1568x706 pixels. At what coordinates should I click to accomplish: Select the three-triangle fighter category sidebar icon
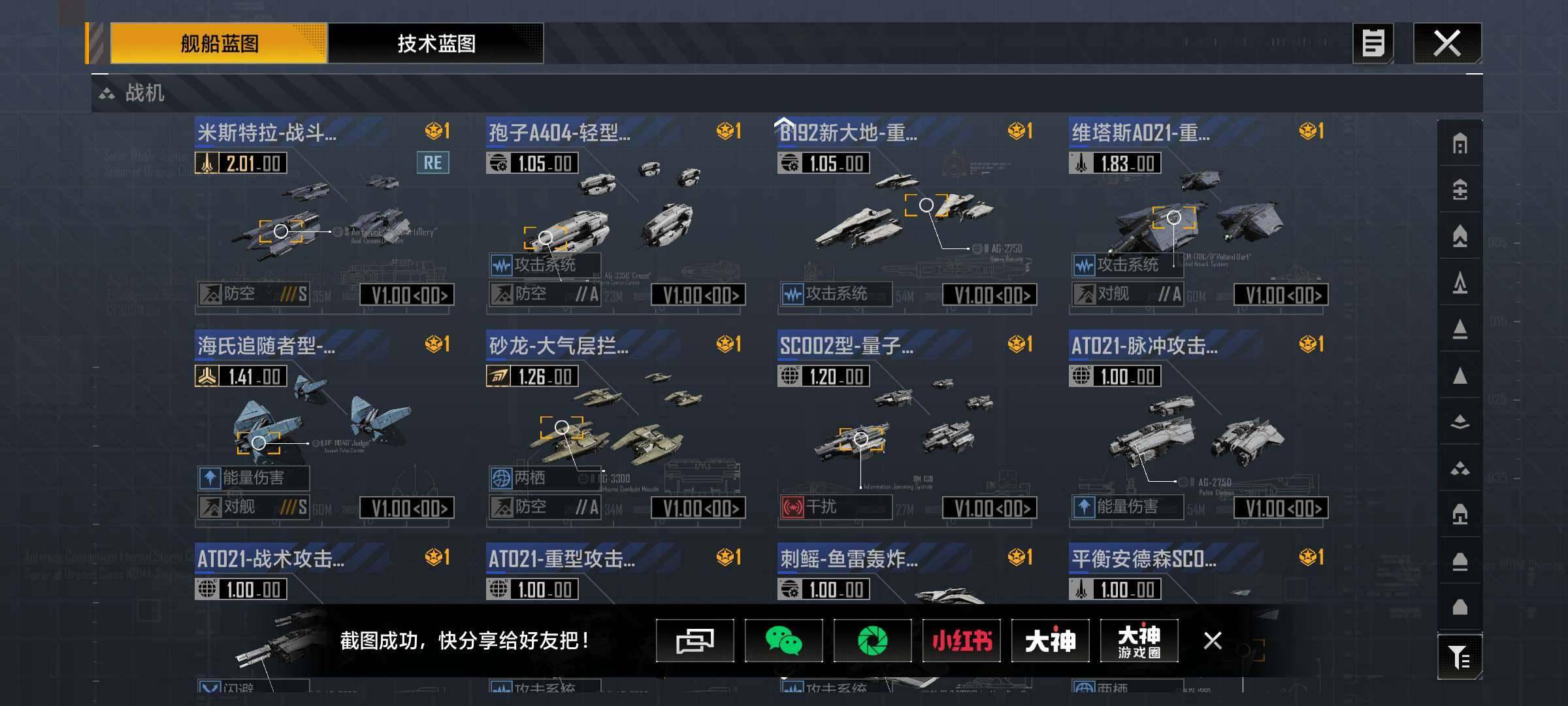1460,468
